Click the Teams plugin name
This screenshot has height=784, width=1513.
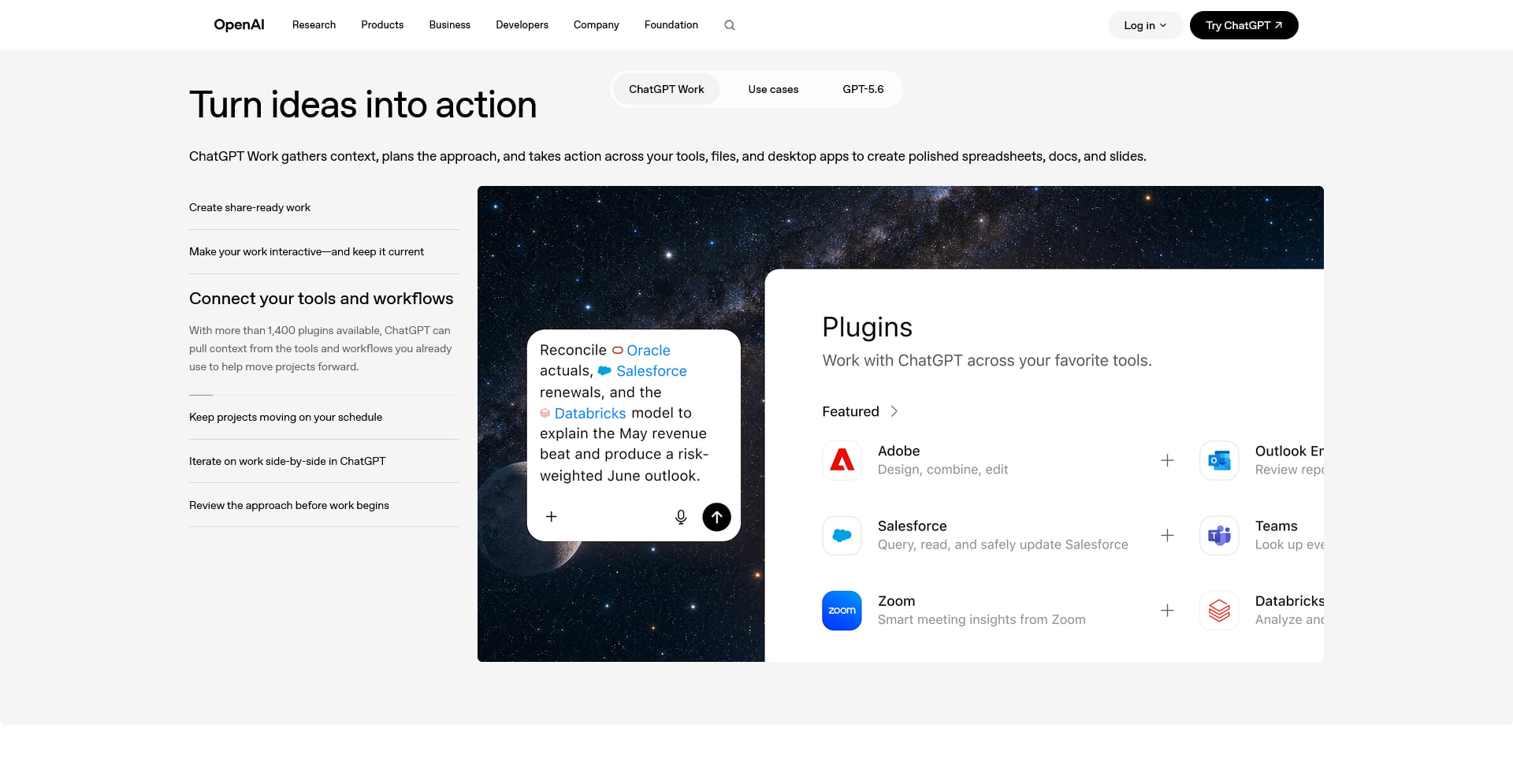tap(1277, 526)
